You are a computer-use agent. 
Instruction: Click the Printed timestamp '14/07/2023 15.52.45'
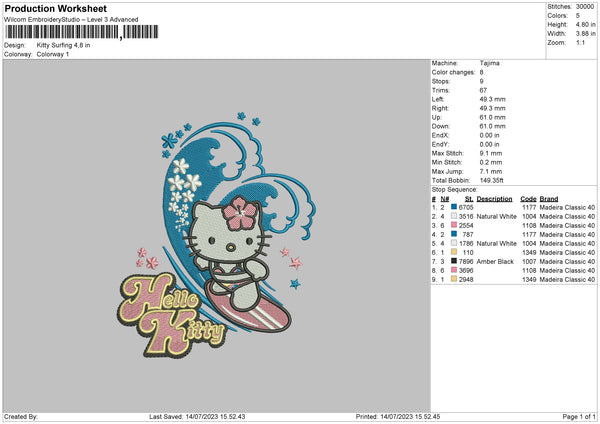click(410, 417)
